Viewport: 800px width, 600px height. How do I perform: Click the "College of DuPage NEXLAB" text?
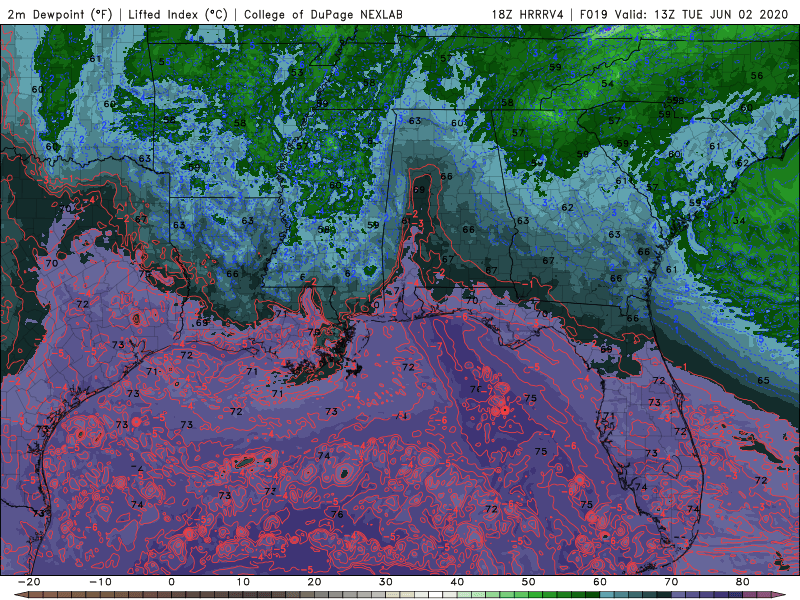[x=323, y=14]
